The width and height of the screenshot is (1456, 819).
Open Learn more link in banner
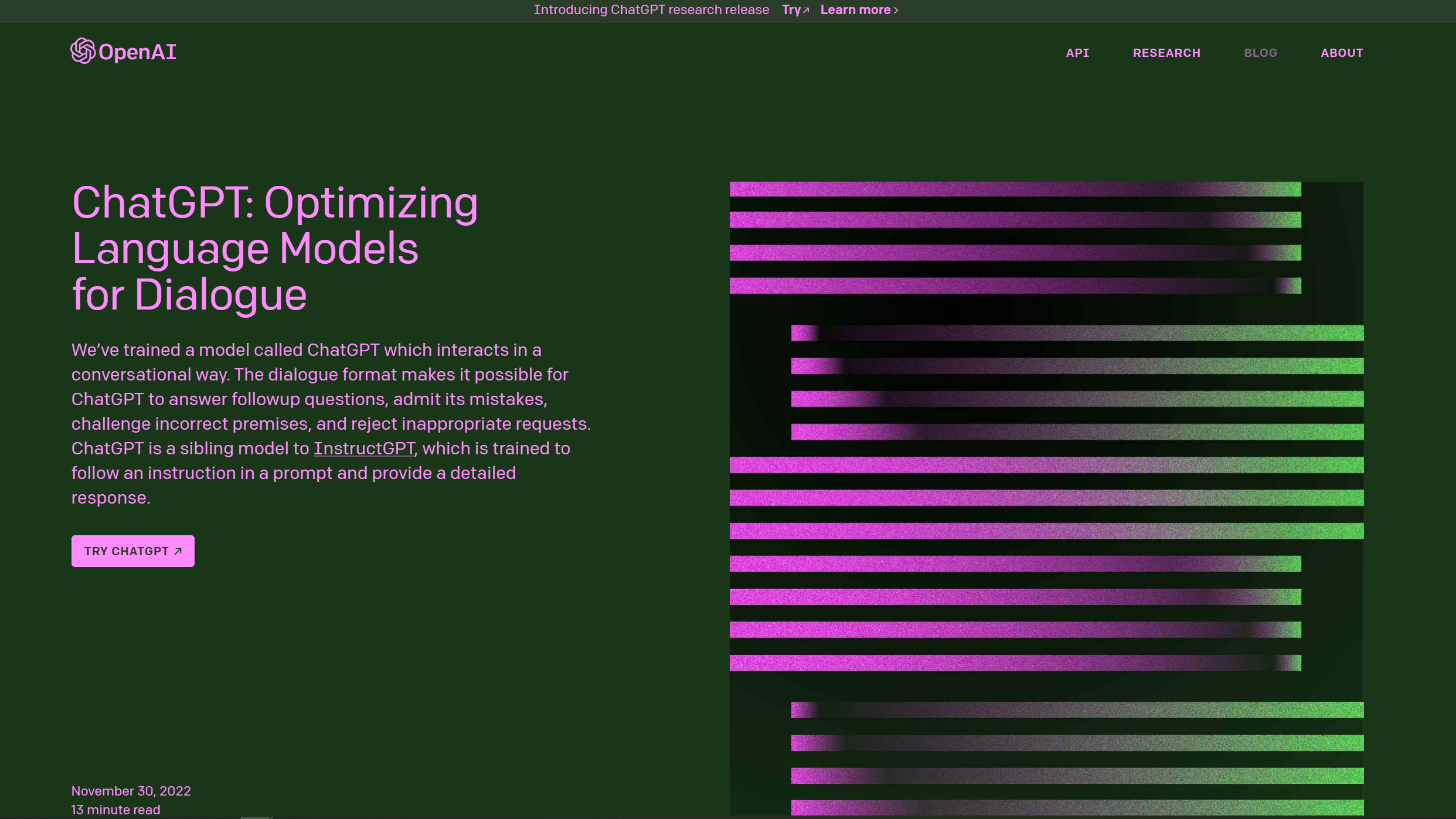pos(859,10)
